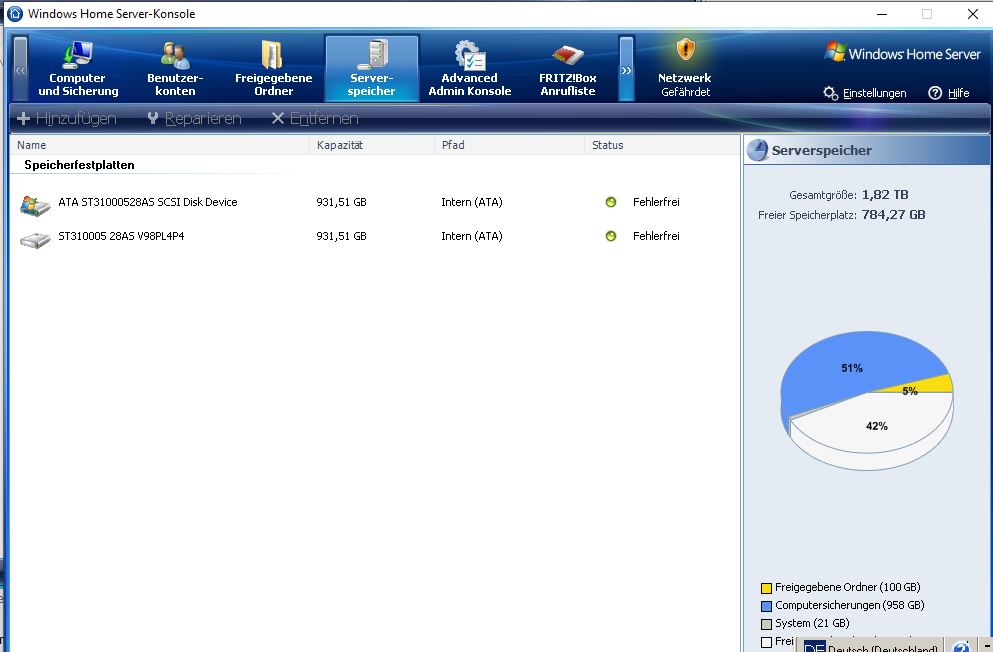Sort list by Name column header
Screen dimensions: 993x652
32,145
